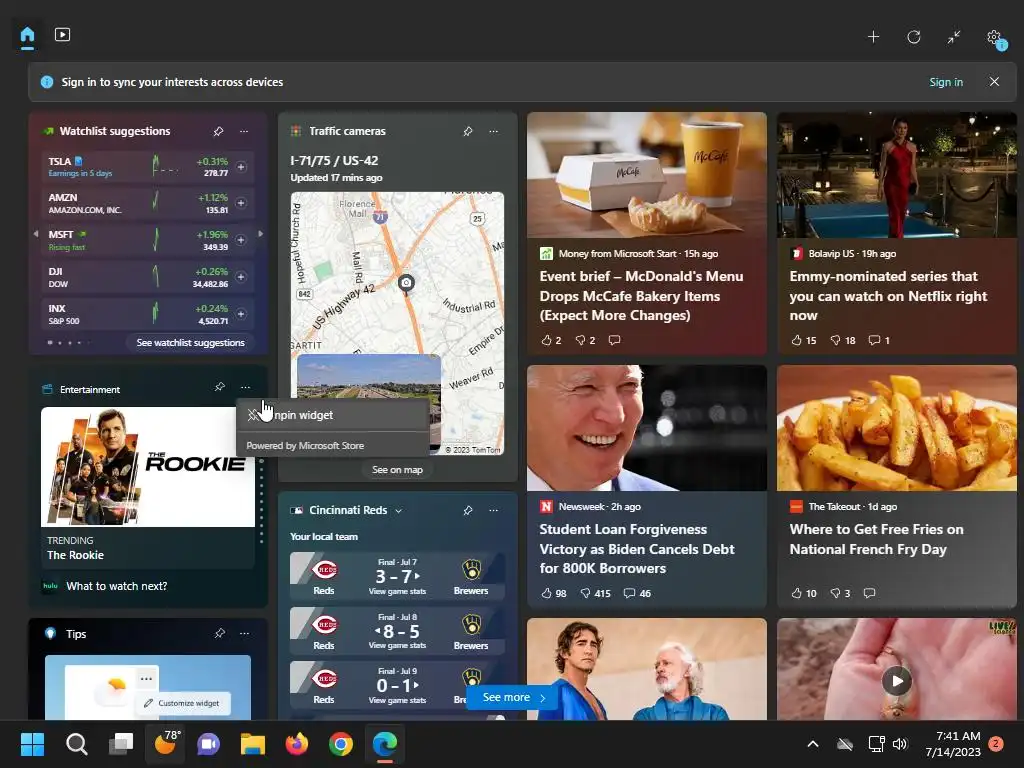Add INX S&P 500 to watchlist
1024x768 pixels.
[241, 314]
